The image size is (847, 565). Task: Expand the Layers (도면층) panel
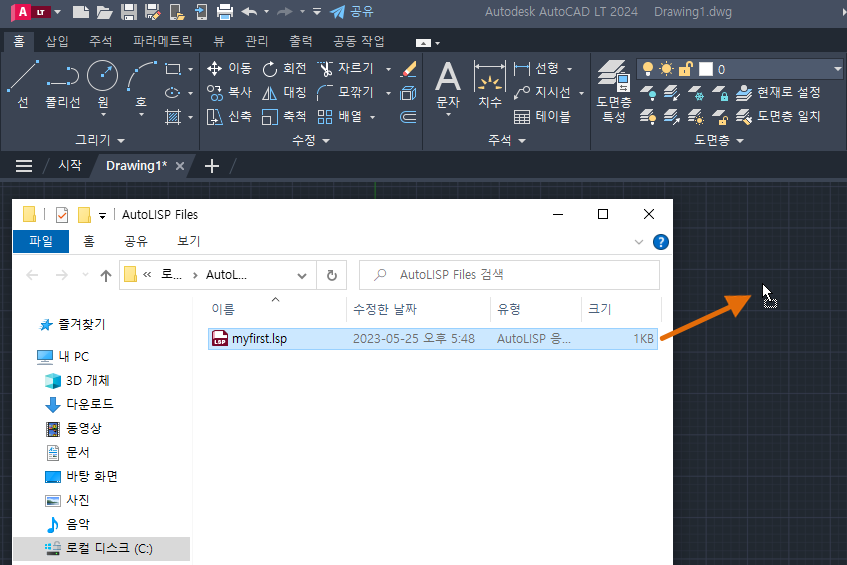[x=718, y=140]
